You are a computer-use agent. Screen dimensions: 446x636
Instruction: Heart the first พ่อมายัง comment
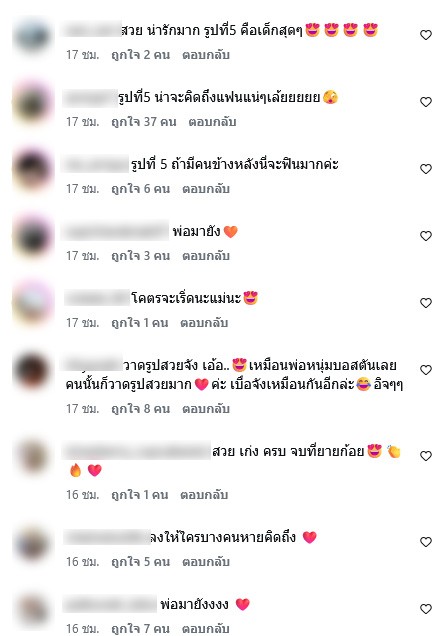[x=425, y=236]
